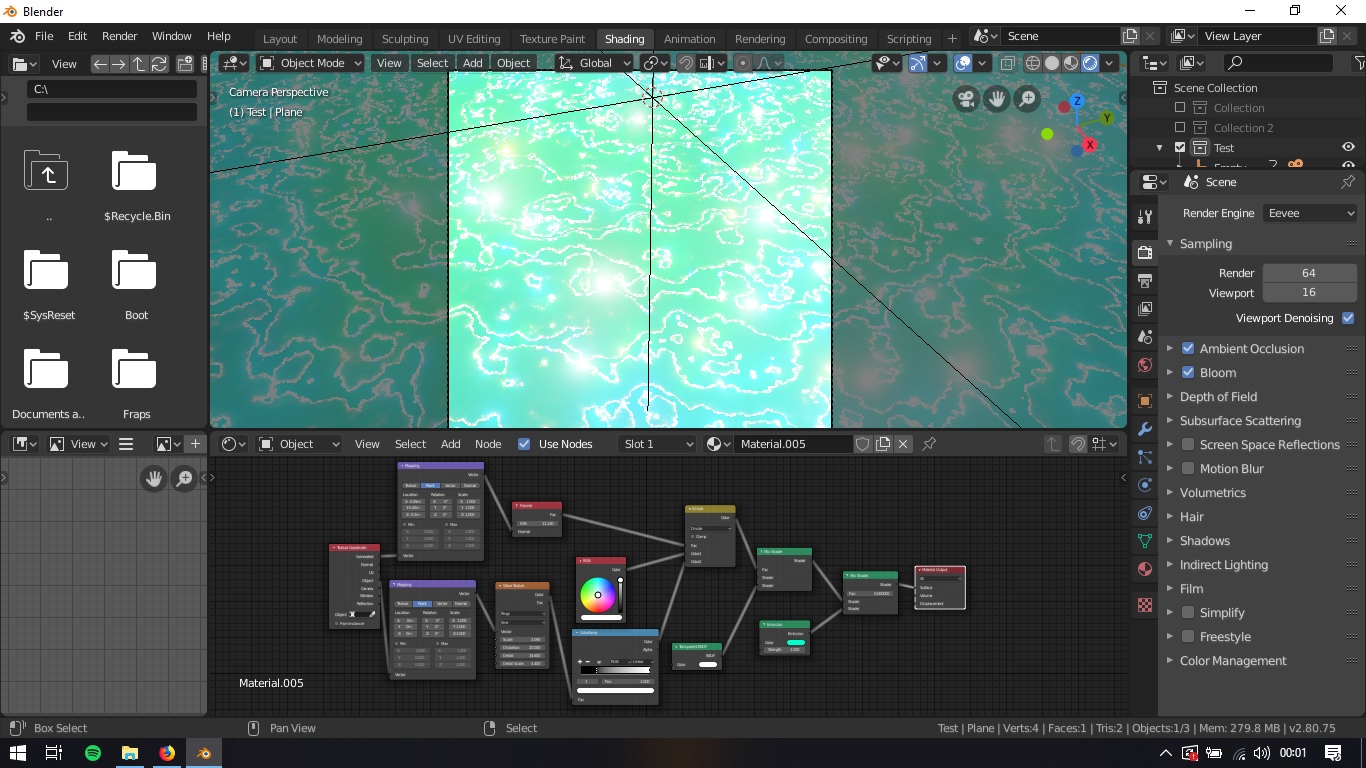Screen dimensions: 1366x768
Task: Open the World properties tab
Action: click(1145, 365)
